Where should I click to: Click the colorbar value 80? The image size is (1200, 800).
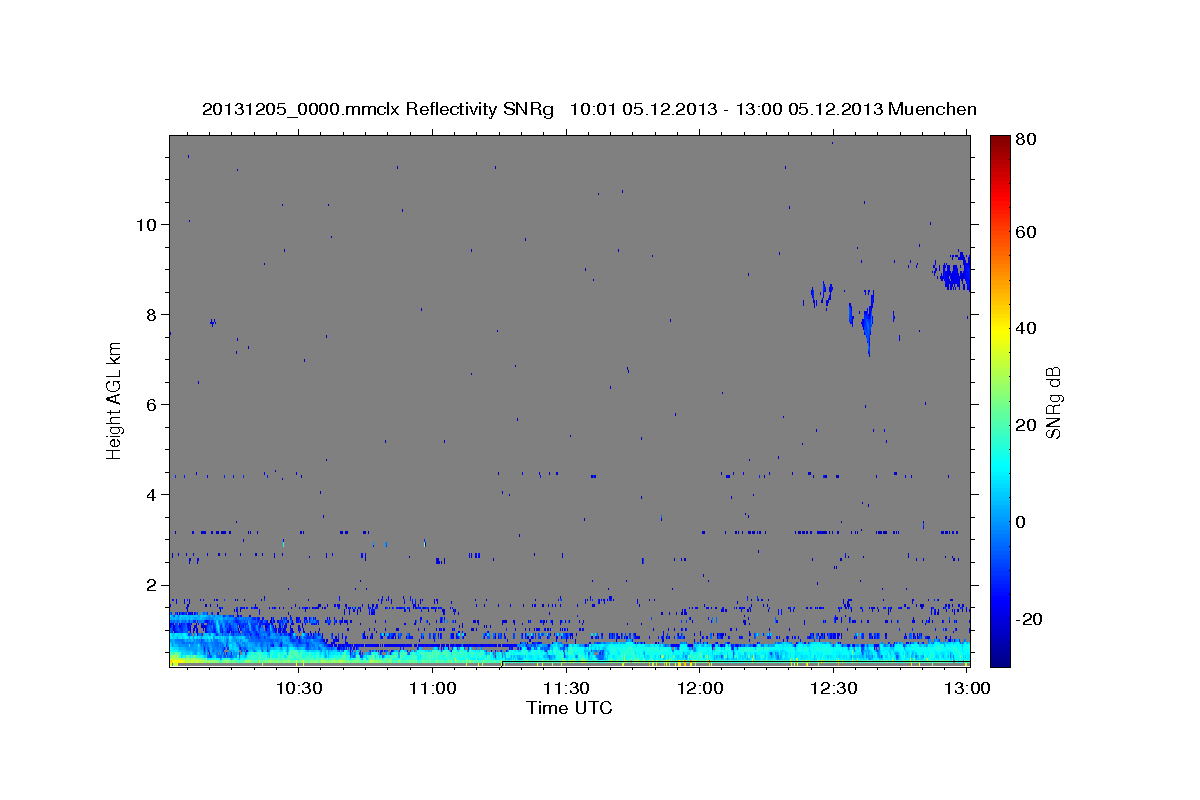[1025, 139]
